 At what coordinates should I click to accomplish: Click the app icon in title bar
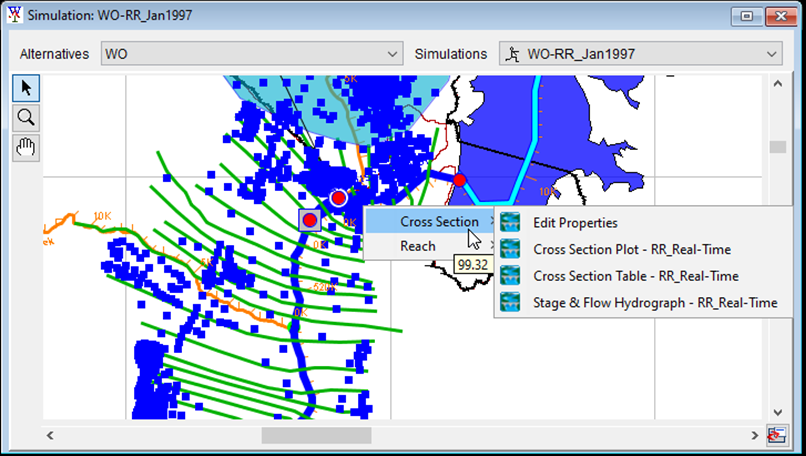click(x=14, y=15)
